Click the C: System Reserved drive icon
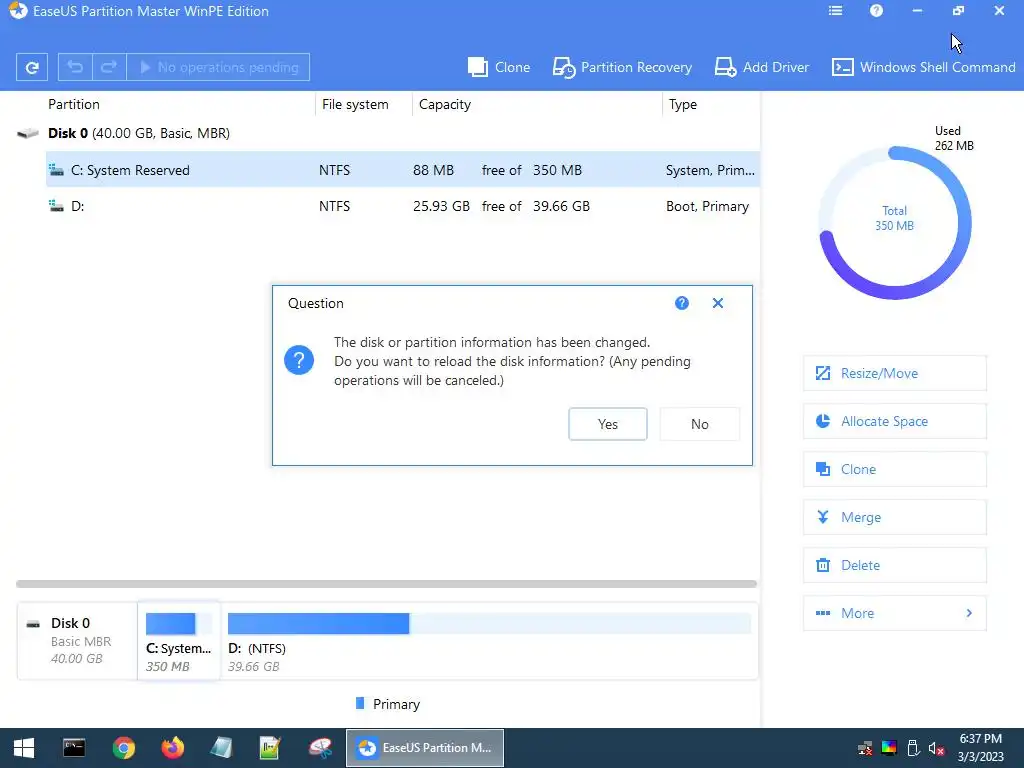 [56, 170]
